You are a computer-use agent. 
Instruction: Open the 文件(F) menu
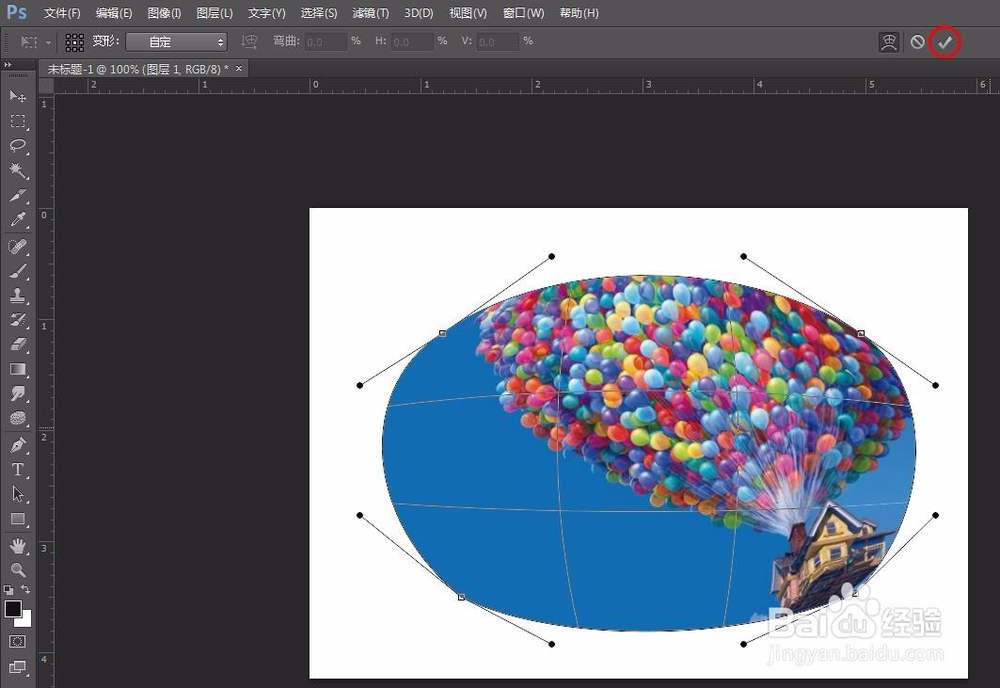62,13
